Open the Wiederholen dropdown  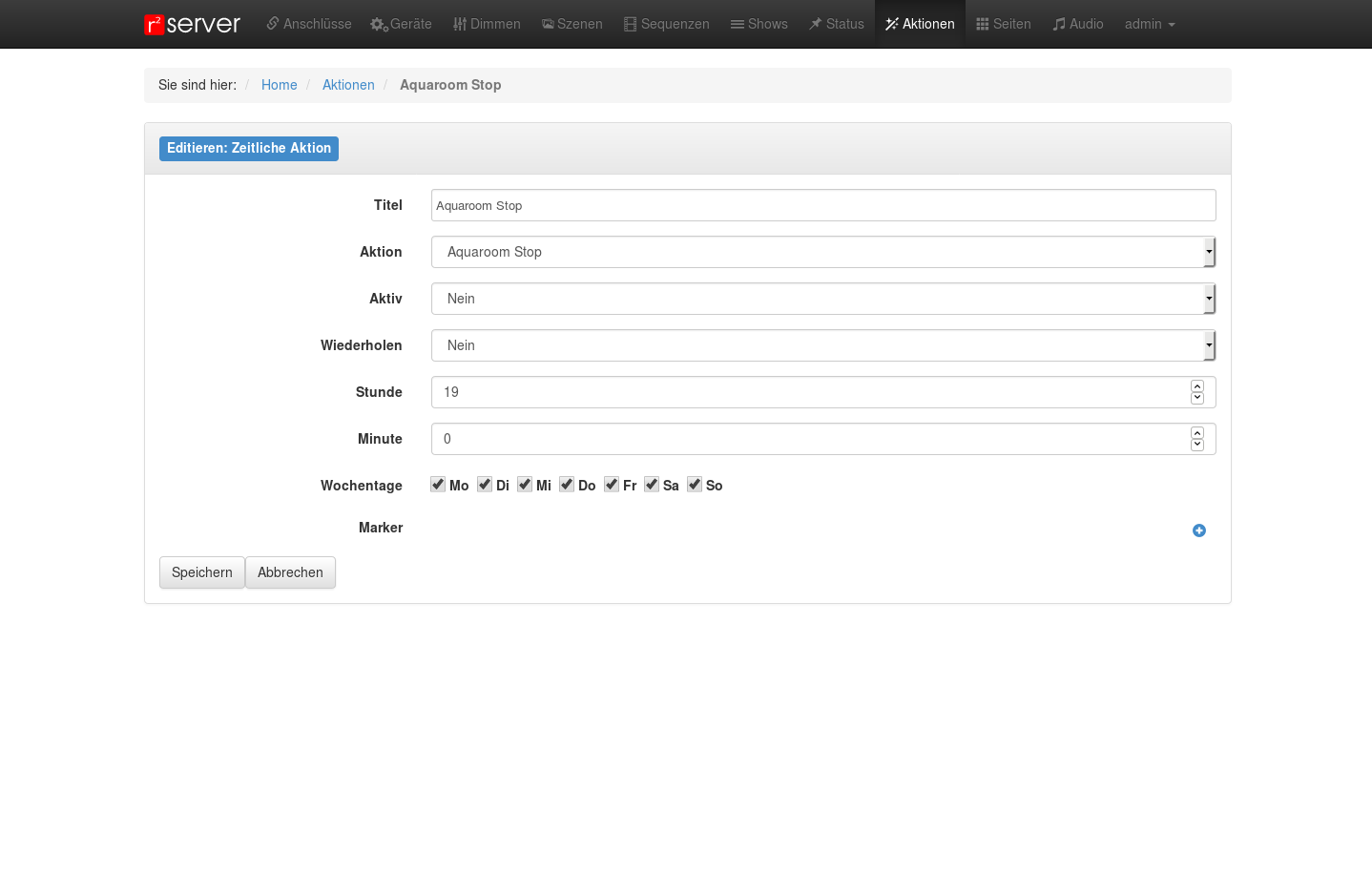pyautogui.click(x=1209, y=345)
